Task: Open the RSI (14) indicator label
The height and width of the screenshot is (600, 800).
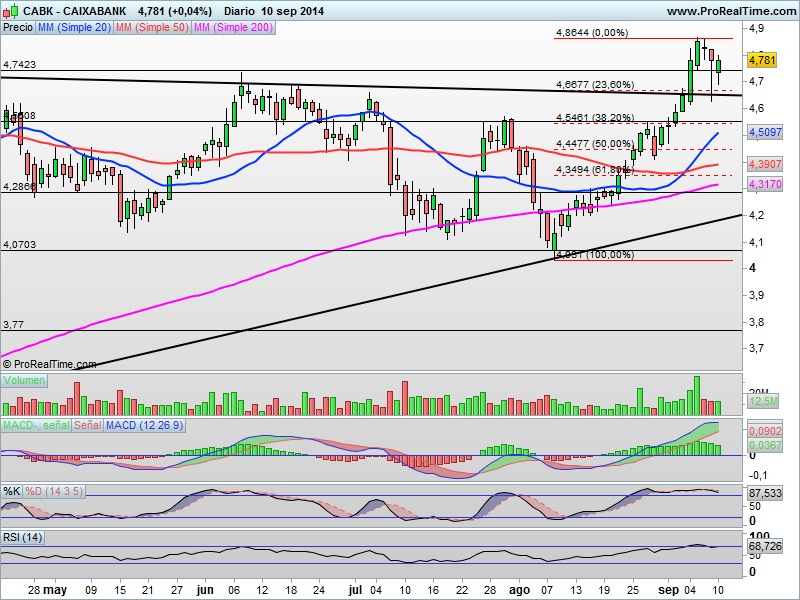Action: (x=22, y=537)
